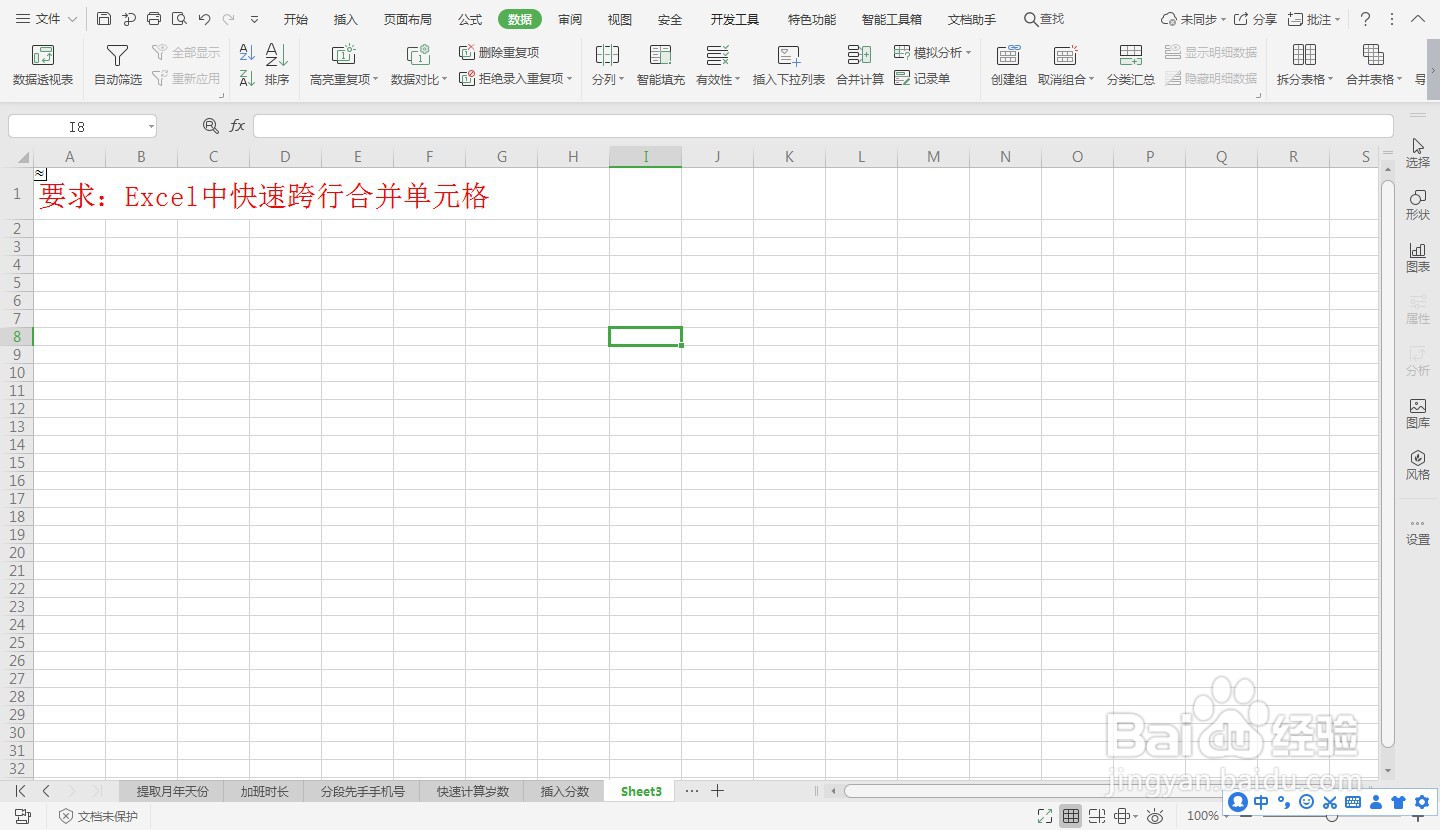Open the 图表 chart sidebar panel

1418,257
